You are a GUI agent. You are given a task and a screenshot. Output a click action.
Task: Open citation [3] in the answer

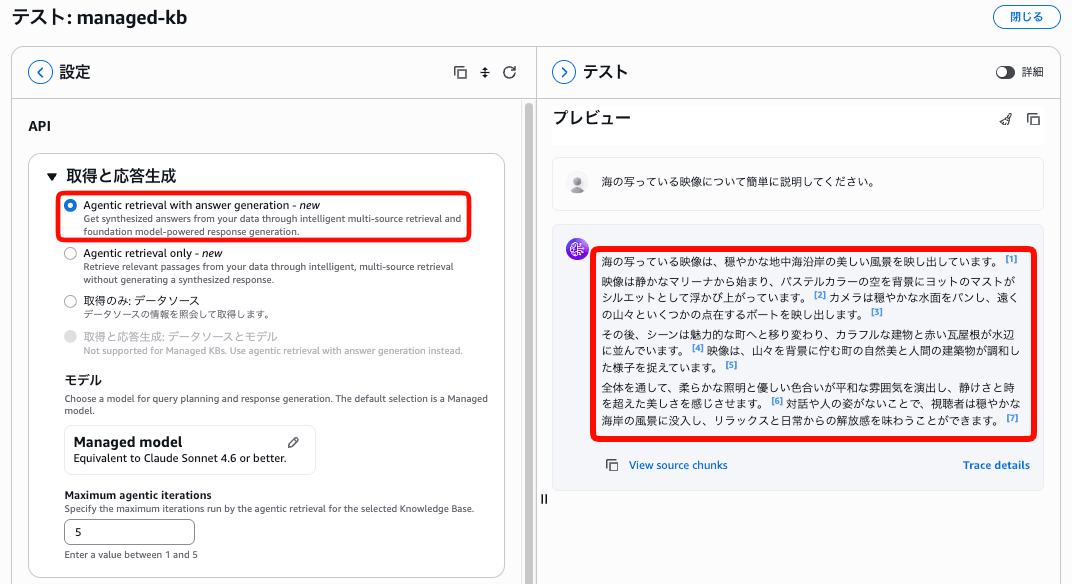point(876,313)
